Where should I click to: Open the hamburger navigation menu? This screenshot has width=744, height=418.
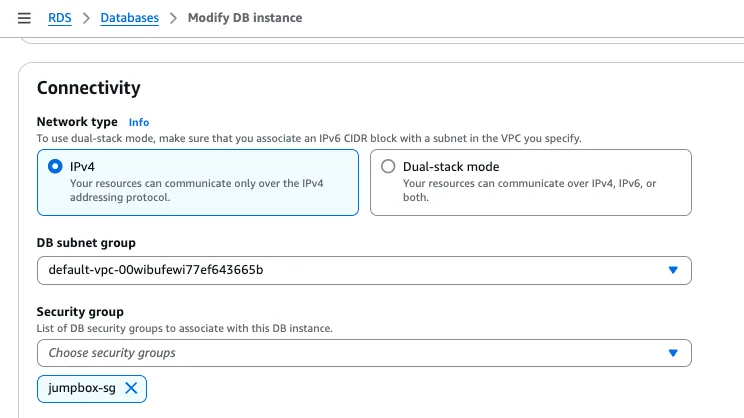pos(24,18)
